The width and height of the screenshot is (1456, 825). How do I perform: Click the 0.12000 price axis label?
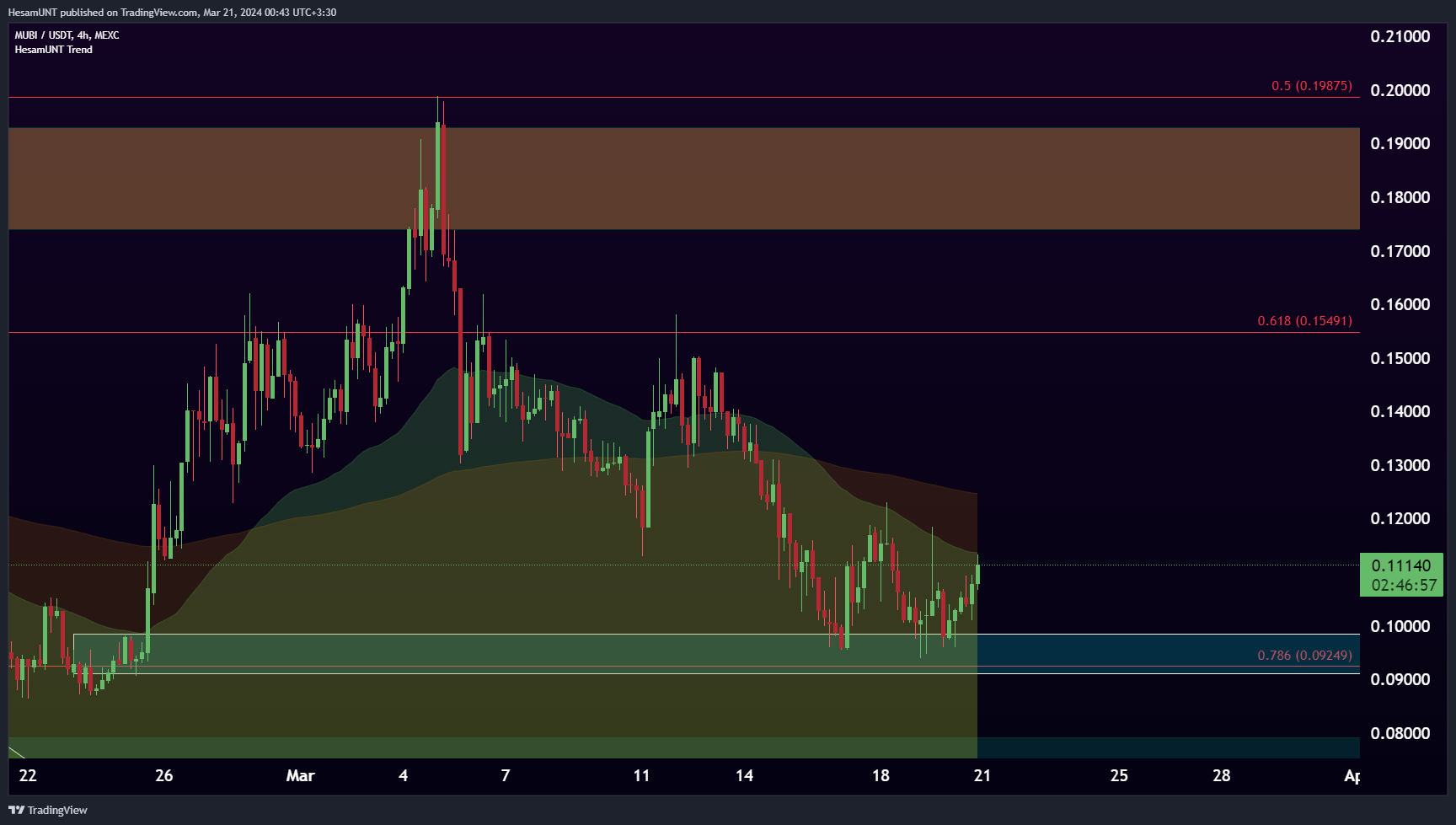1400,518
